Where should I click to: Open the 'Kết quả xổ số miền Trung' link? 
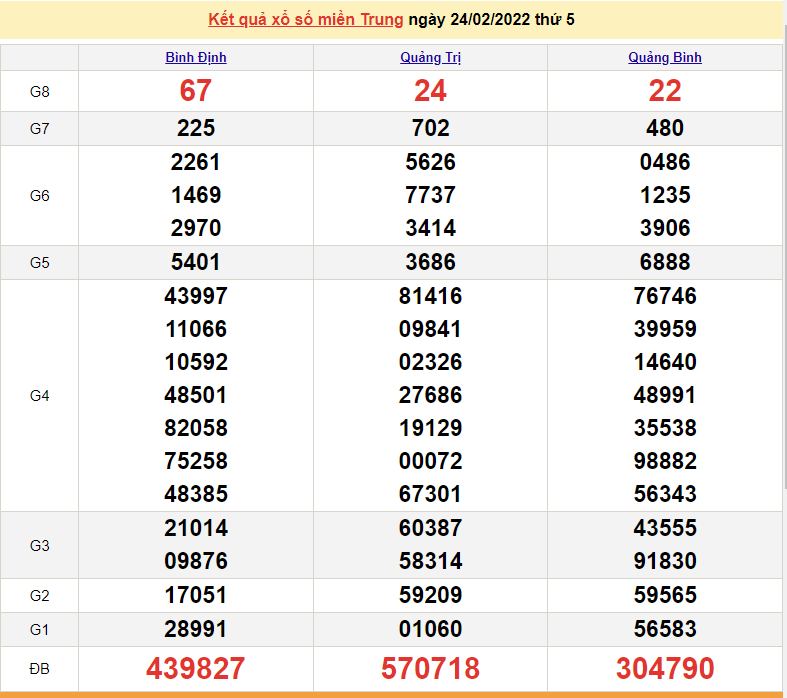click(x=305, y=20)
